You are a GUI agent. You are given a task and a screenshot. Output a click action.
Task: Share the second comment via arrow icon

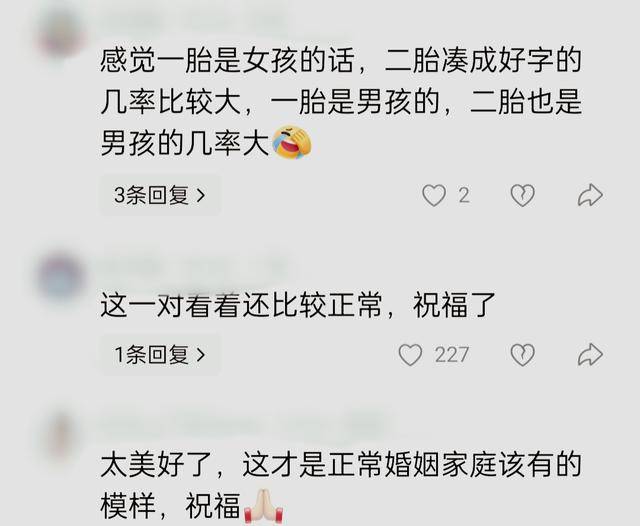pyautogui.click(x=590, y=355)
